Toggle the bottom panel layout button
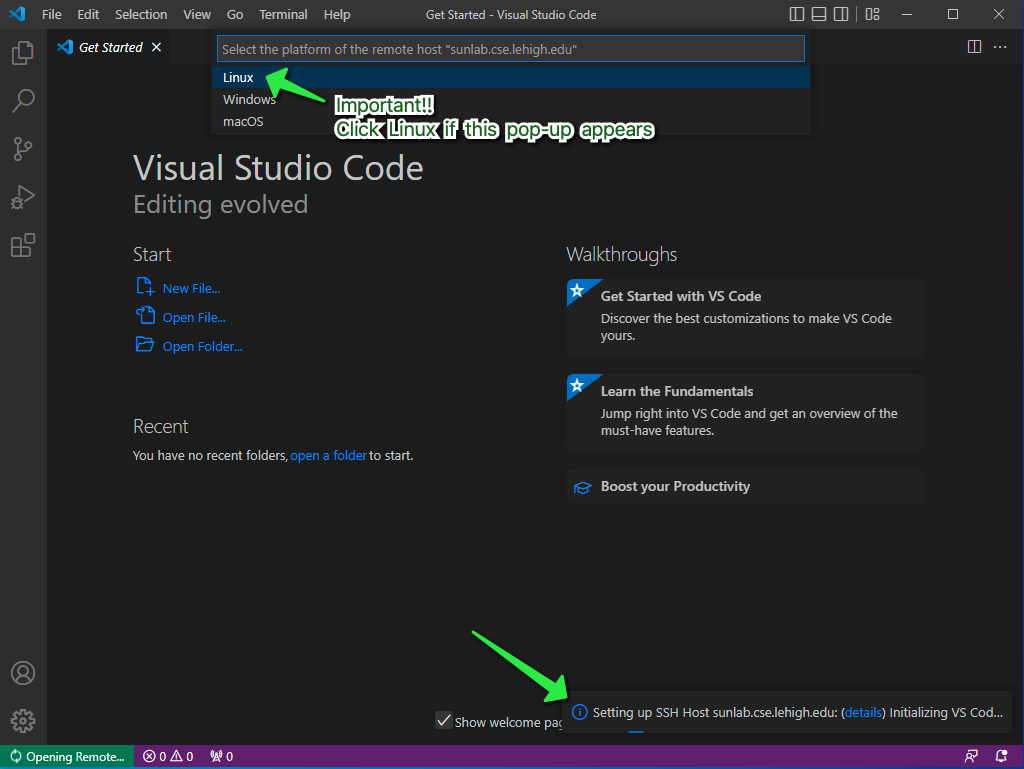Viewport: 1024px width, 769px height. point(819,14)
